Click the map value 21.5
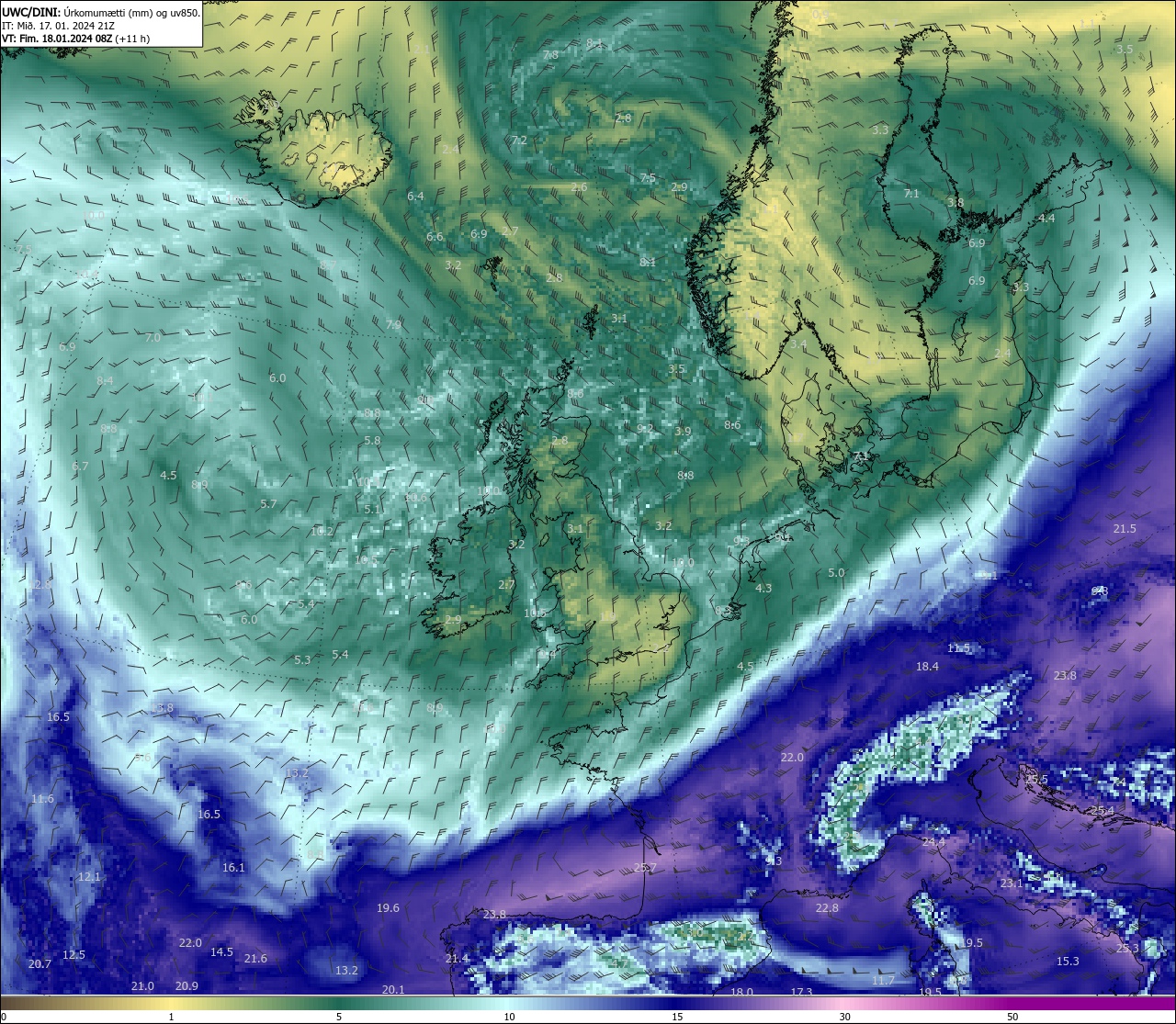1176x1024 pixels. tap(1125, 528)
